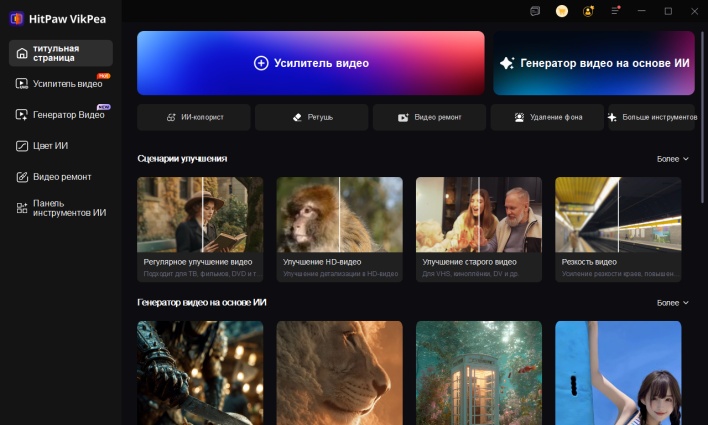This screenshot has height=425, width=708.
Task: Expand Более dropdown for Сценарии улучшения
Action: pos(672,158)
